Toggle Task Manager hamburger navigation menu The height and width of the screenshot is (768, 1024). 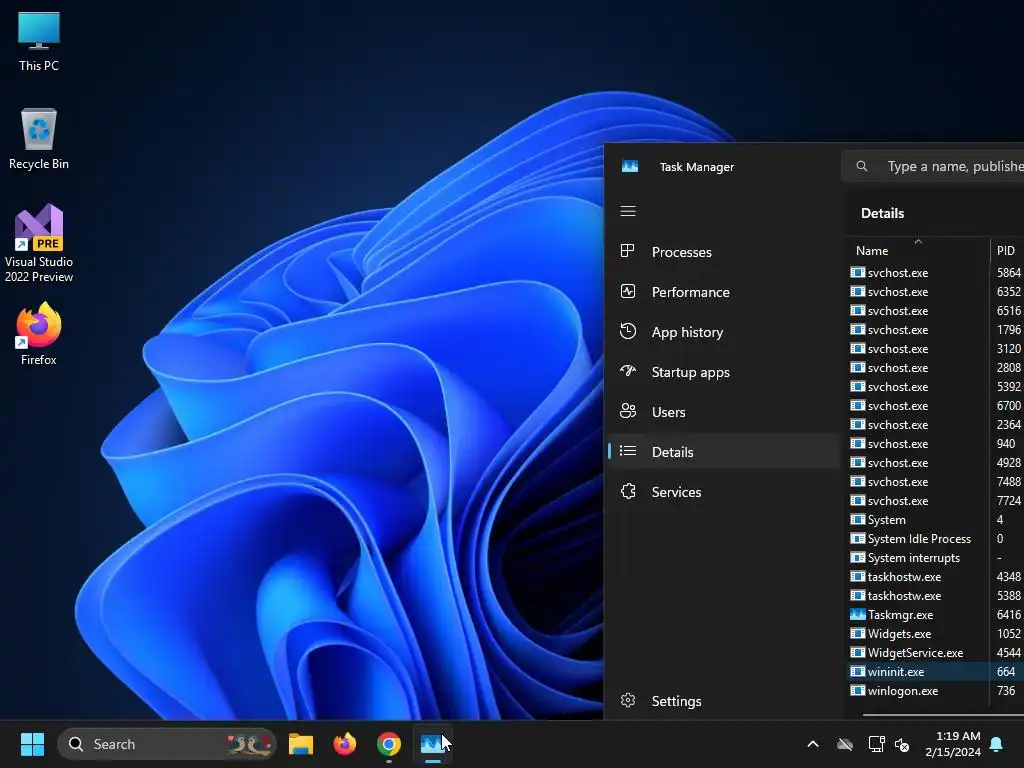tap(628, 211)
